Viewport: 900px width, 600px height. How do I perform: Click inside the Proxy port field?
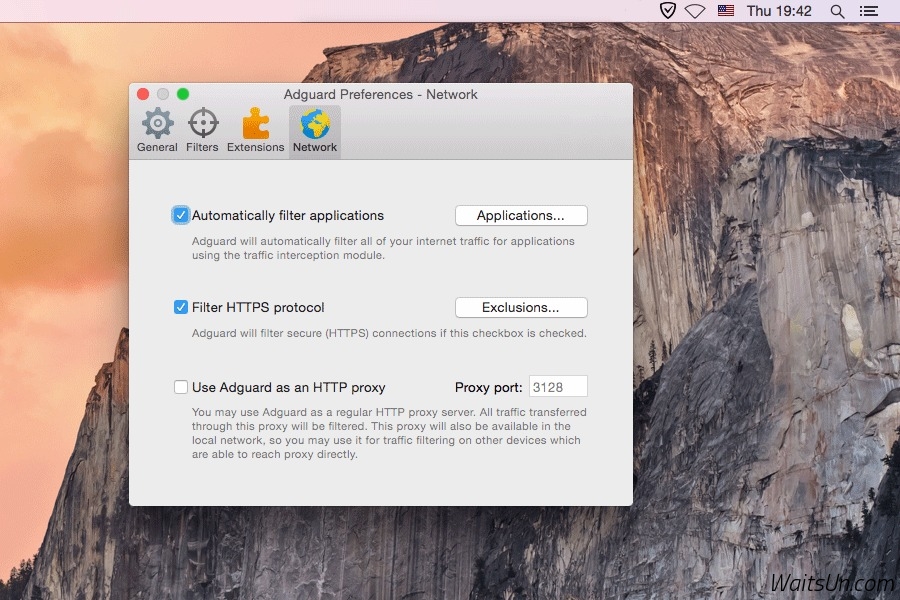[x=558, y=386]
